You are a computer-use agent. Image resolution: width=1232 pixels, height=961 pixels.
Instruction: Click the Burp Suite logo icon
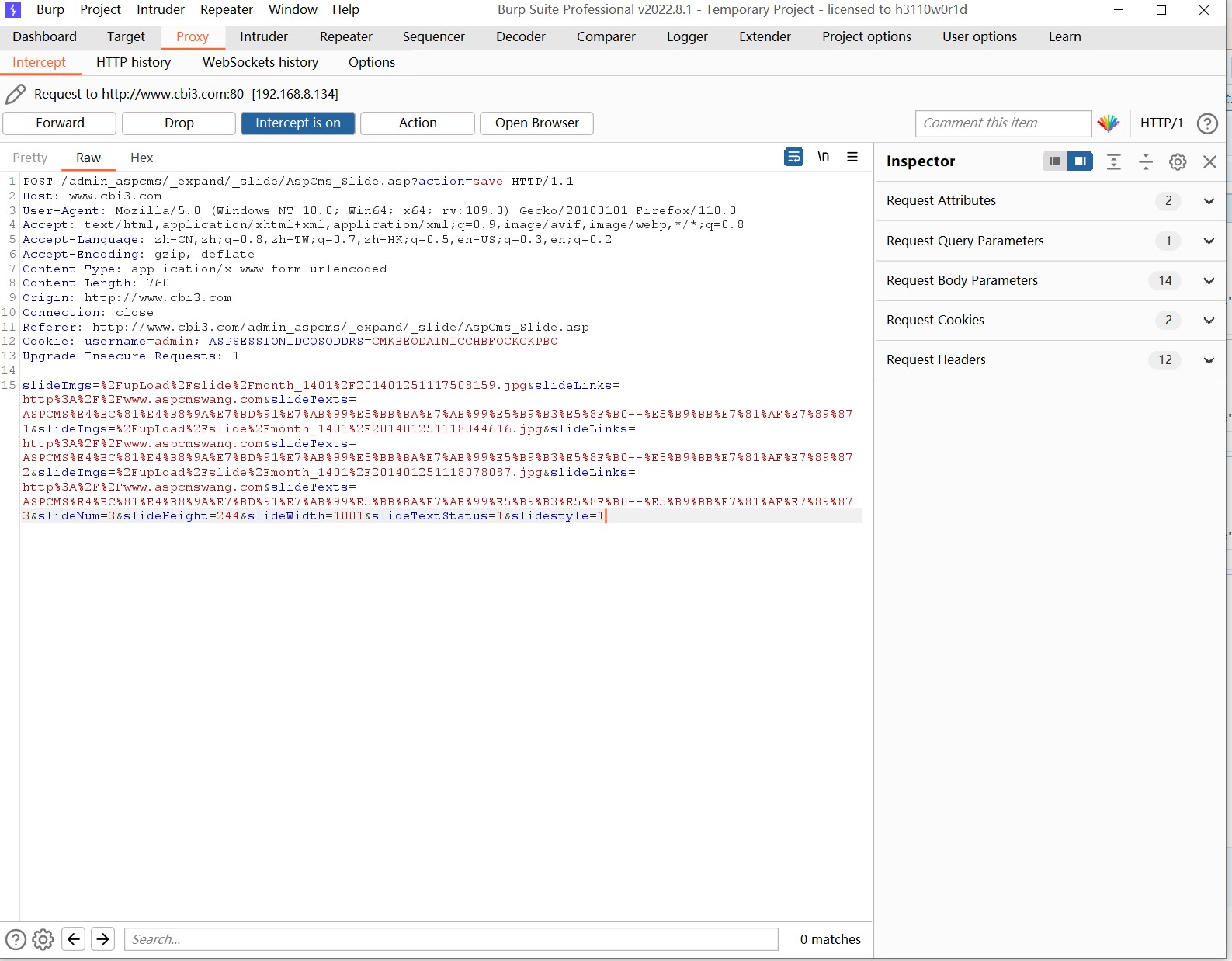[x=13, y=10]
